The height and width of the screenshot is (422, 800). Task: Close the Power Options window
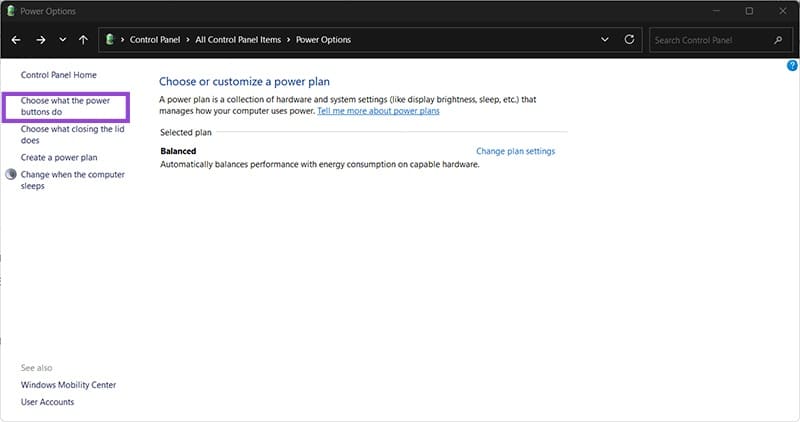783,11
